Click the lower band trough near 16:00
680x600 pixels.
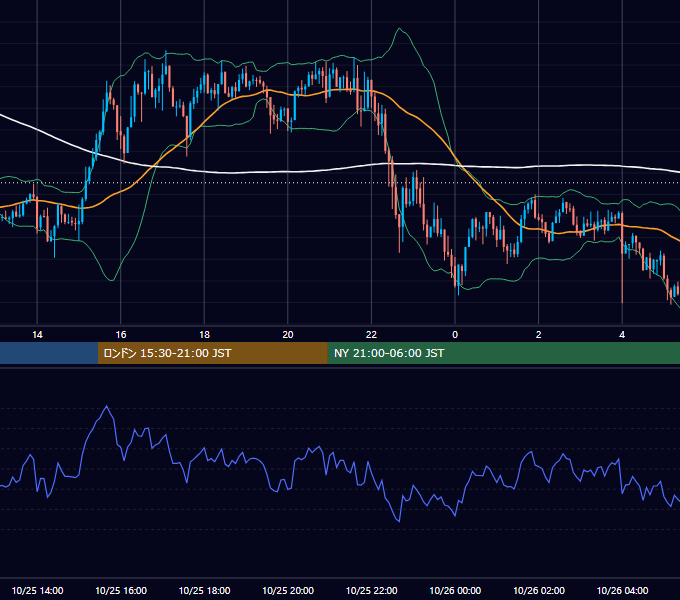pos(111,280)
